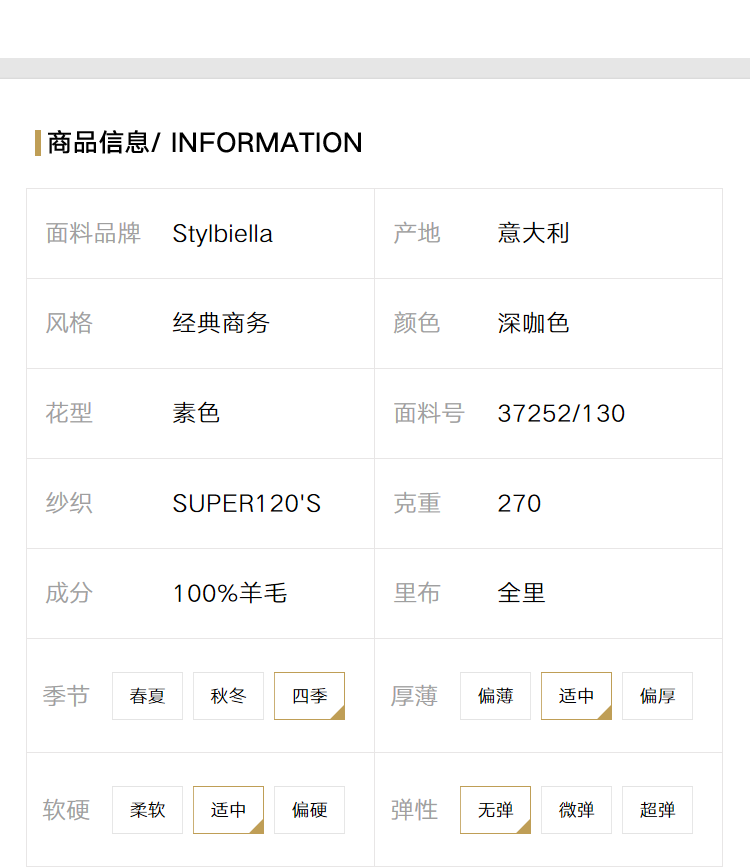Image resolution: width=750 pixels, height=867 pixels.
Task: Select 微弹 elasticity option
Action: click(x=576, y=809)
